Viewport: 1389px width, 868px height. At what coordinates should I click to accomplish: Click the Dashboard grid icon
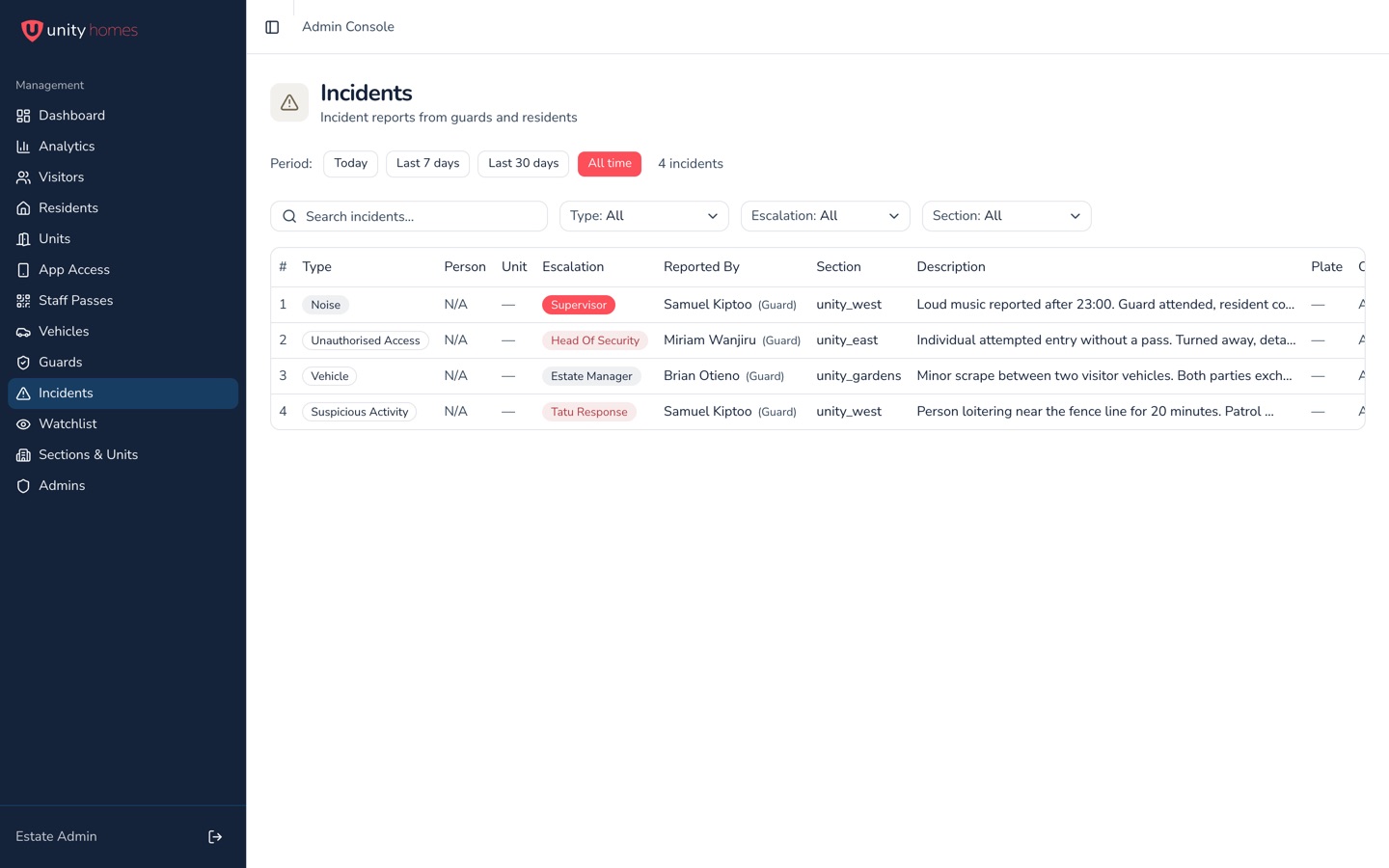[x=23, y=116]
